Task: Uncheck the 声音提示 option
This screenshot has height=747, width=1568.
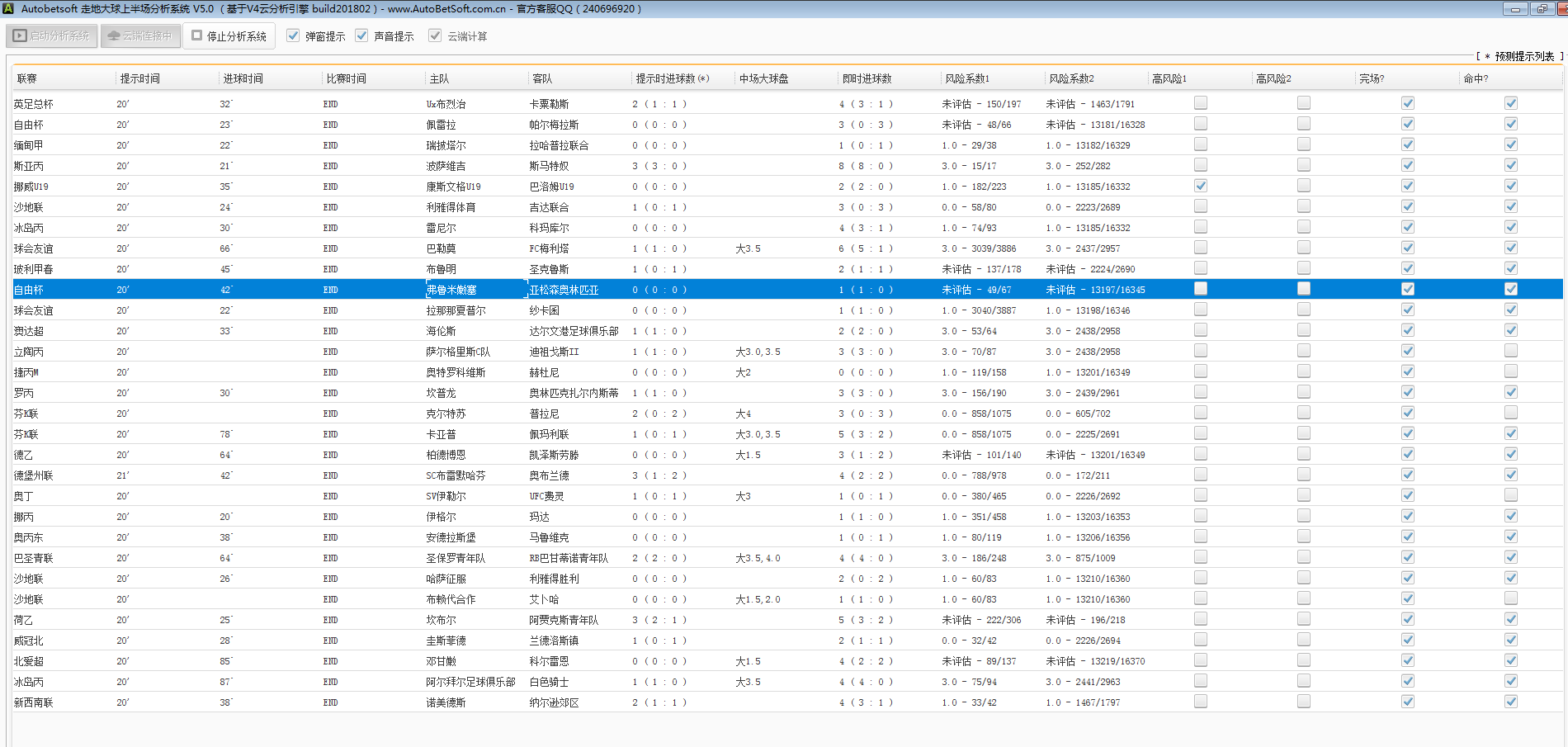Action: pos(361,35)
